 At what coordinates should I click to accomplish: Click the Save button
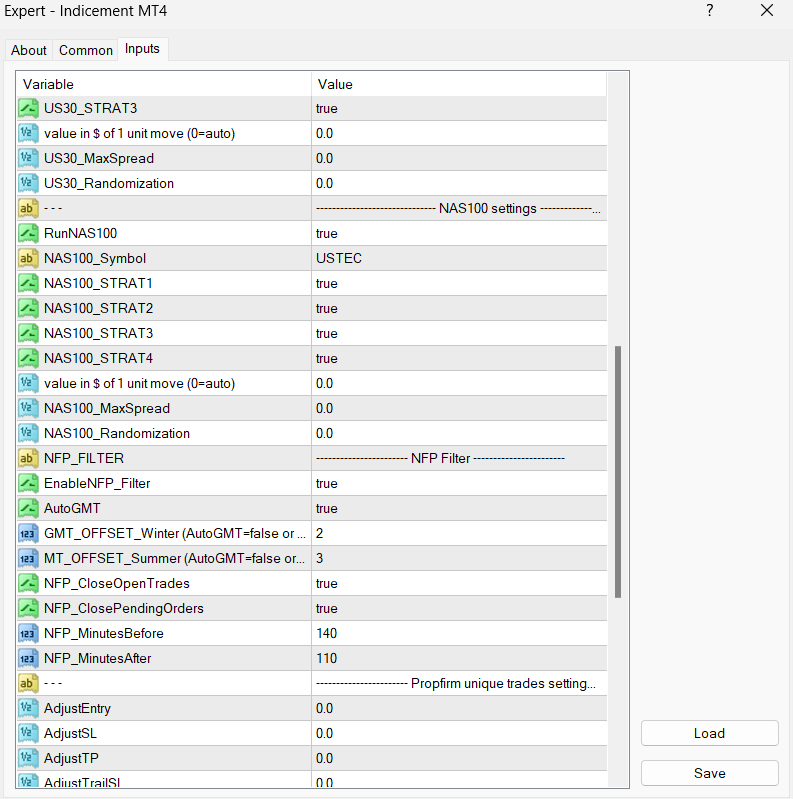[x=709, y=773]
